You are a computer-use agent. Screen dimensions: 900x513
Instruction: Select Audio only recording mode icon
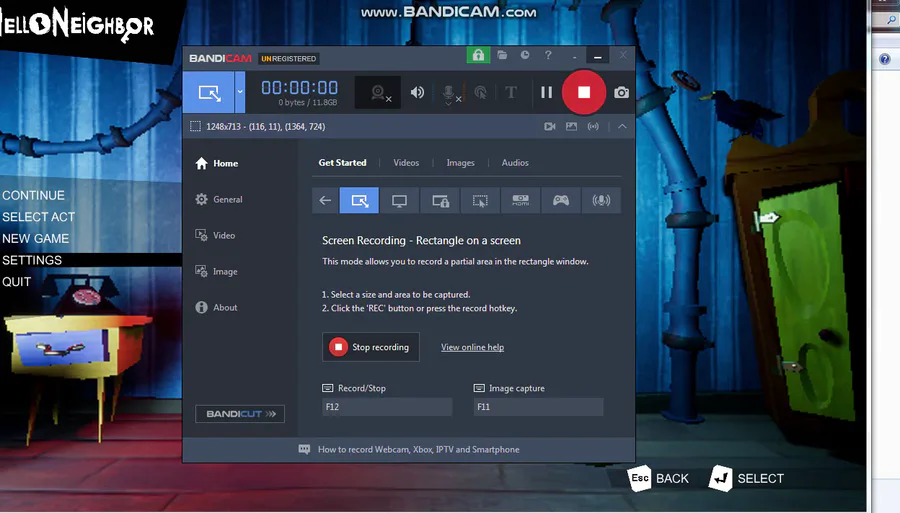pyautogui.click(x=601, y=200)
